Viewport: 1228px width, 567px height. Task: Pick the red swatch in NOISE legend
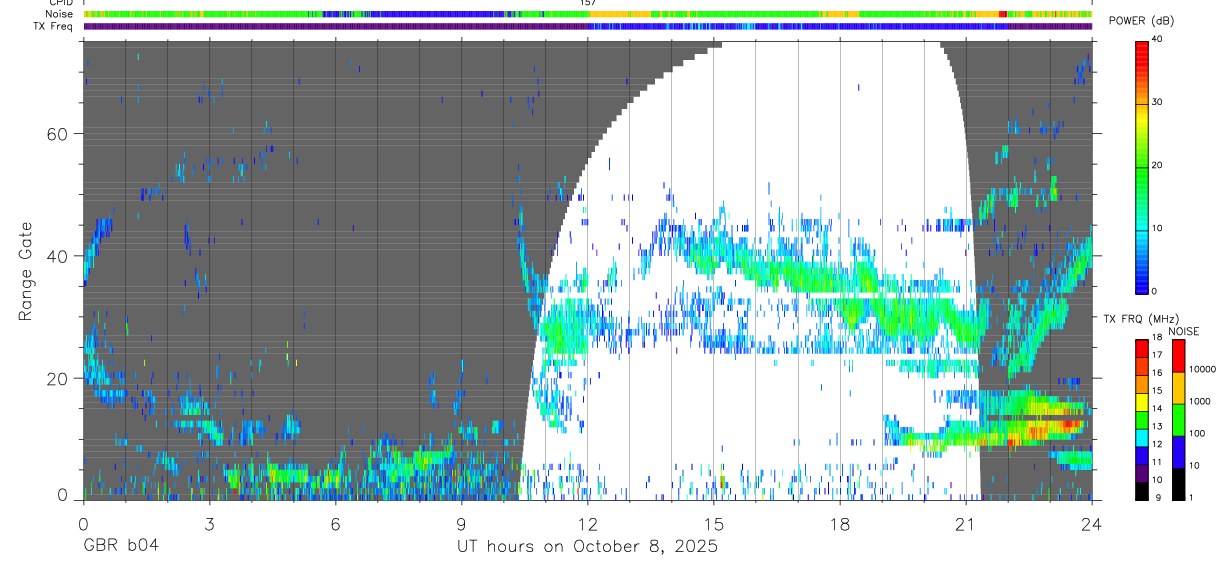(x=1179, y=356)
